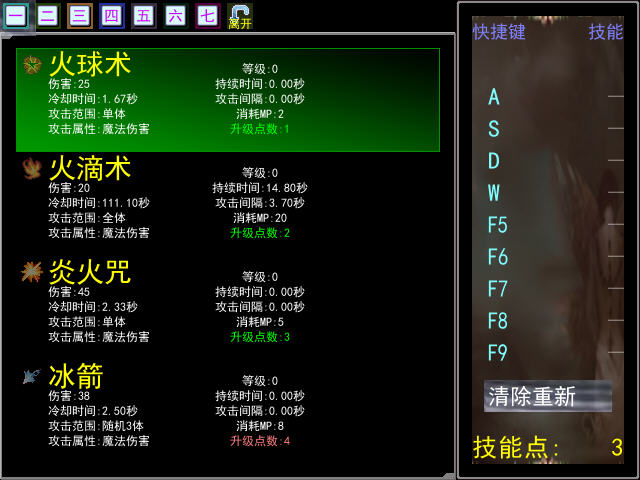Screen dimensions: 640x480
Task: Click 消耗MP:2 on 火球术
Action: [x=260, y=114]
